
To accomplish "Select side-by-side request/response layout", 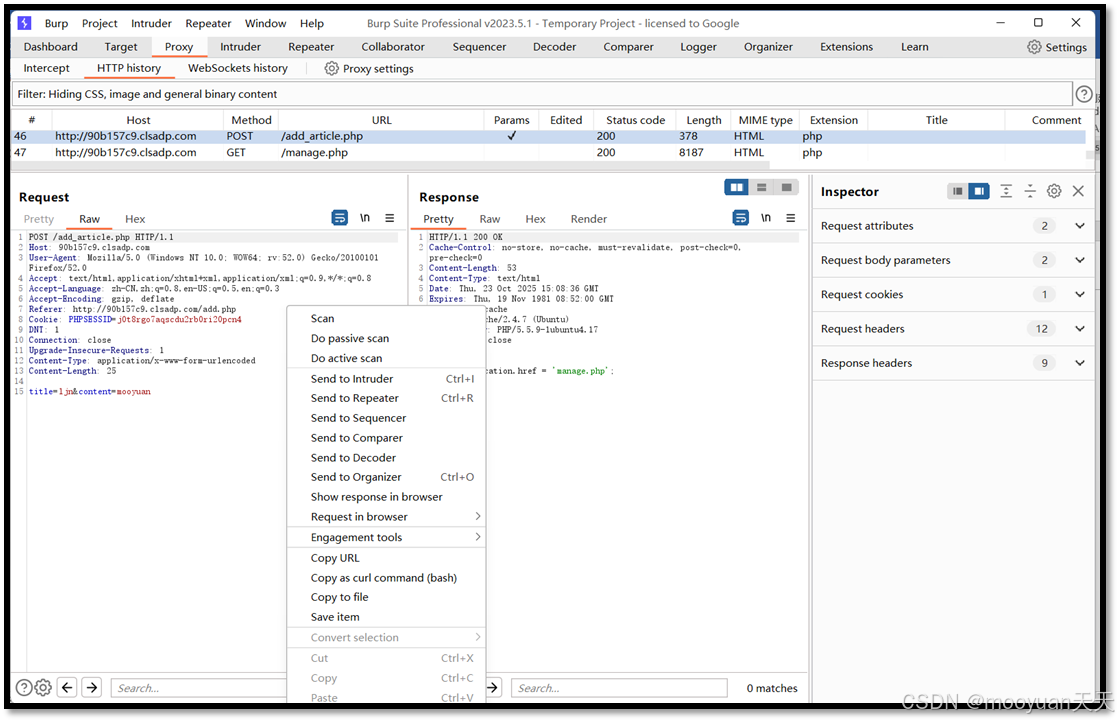I will click(736, 187).
